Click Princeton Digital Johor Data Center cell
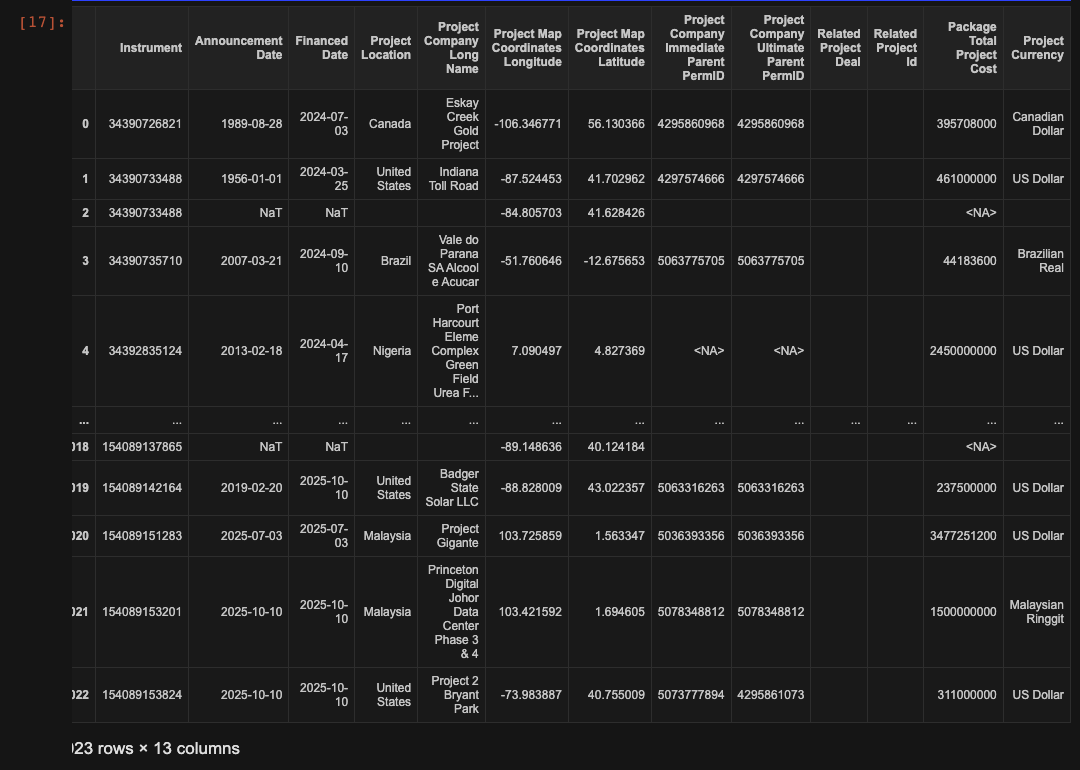The image size is (1080, 770). pyautogui.click(x=453, y=612)
